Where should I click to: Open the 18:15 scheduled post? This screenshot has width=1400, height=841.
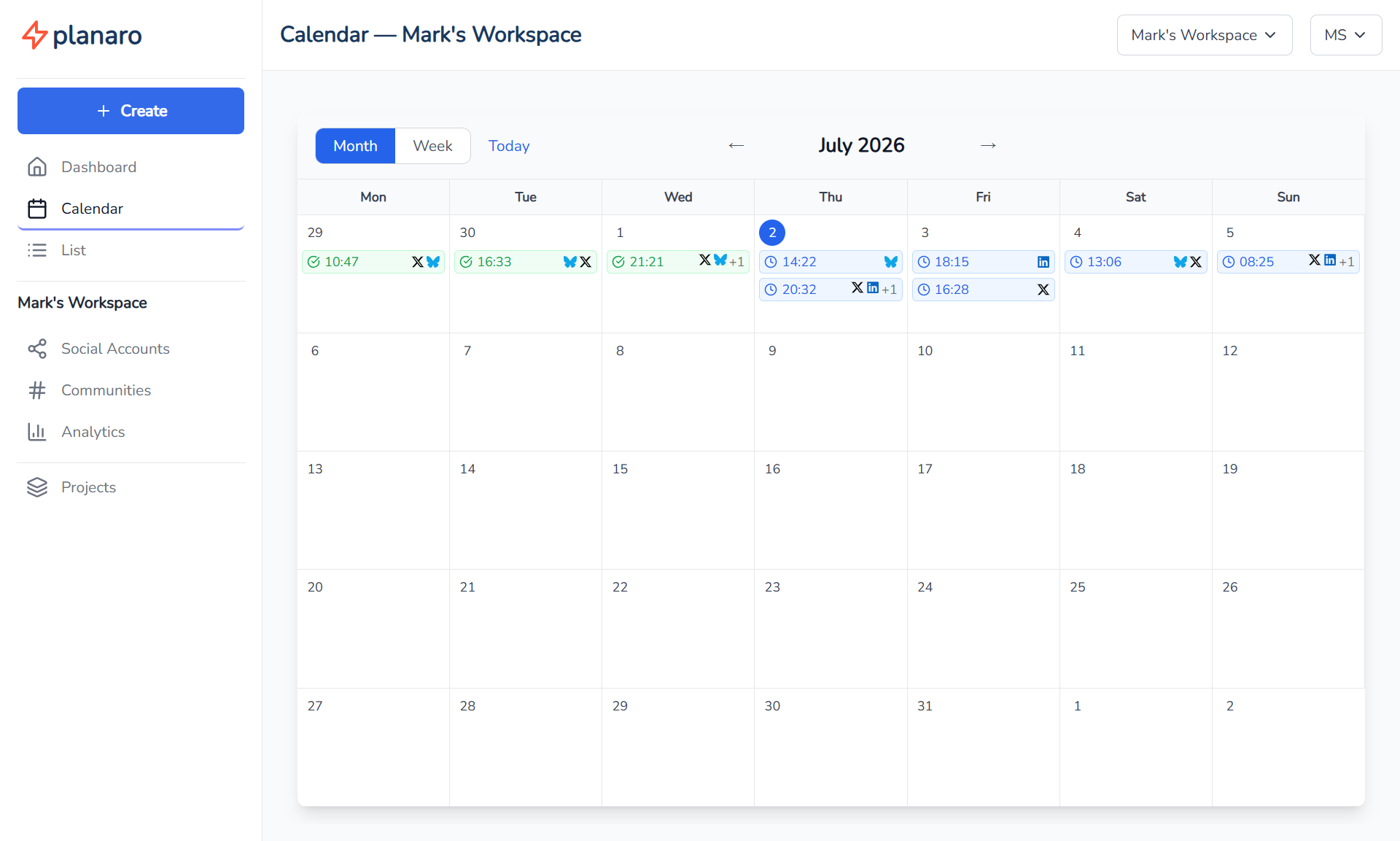pyautogui.click(x=983, y=262)
